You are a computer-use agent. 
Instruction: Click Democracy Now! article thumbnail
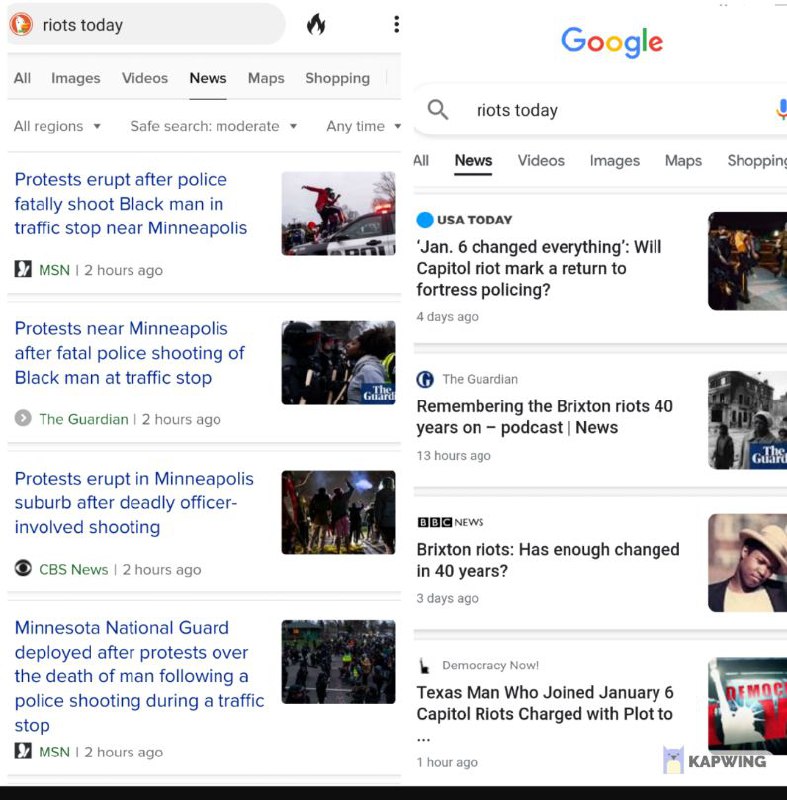pyautogui.click(x=747, y=706)
